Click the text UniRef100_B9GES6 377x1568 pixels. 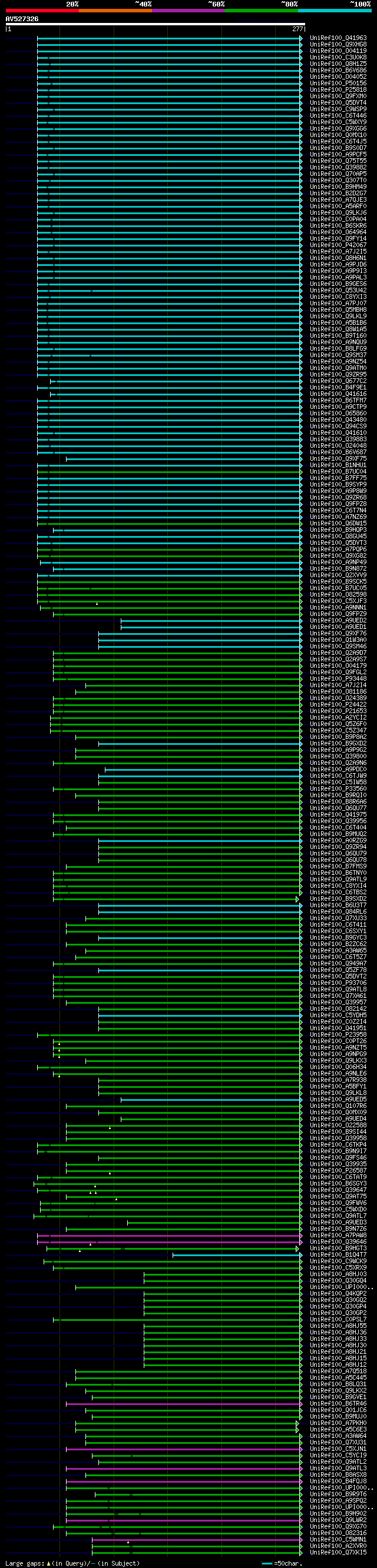(338, 284)
